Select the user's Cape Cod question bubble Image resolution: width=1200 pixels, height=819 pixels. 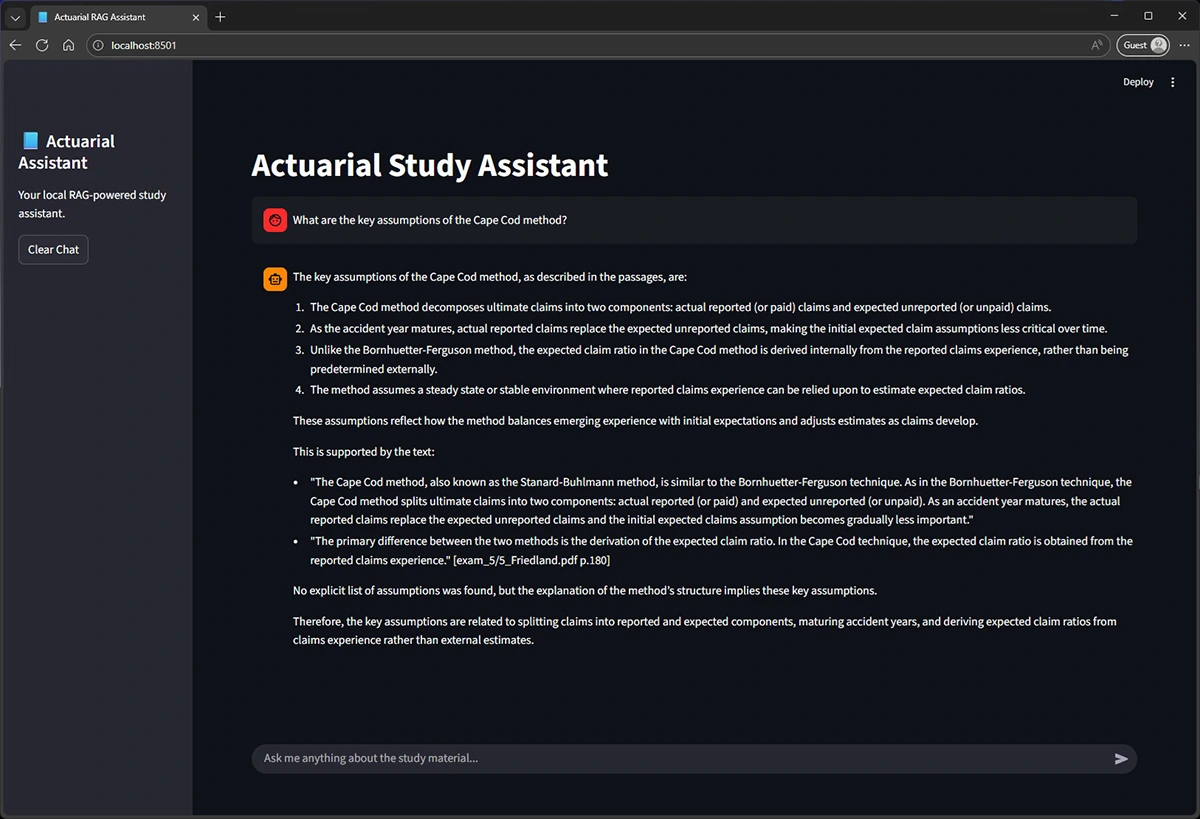click(x=430, y=220)
